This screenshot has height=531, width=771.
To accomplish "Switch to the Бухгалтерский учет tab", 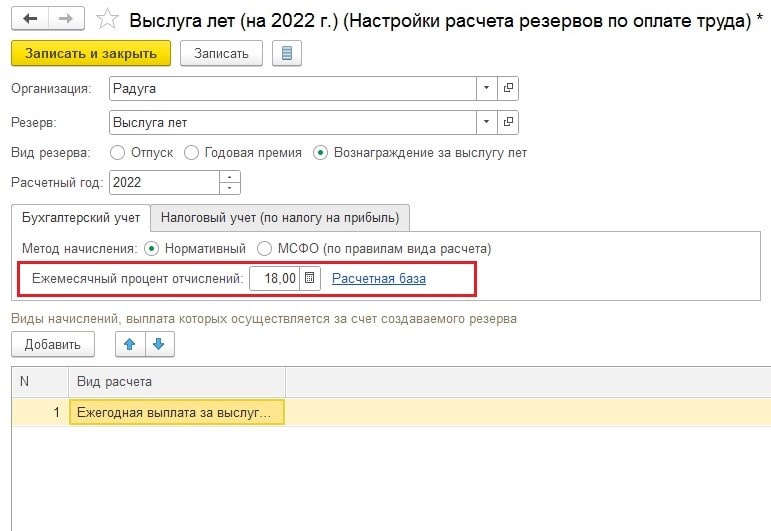I will coord(81,218).
